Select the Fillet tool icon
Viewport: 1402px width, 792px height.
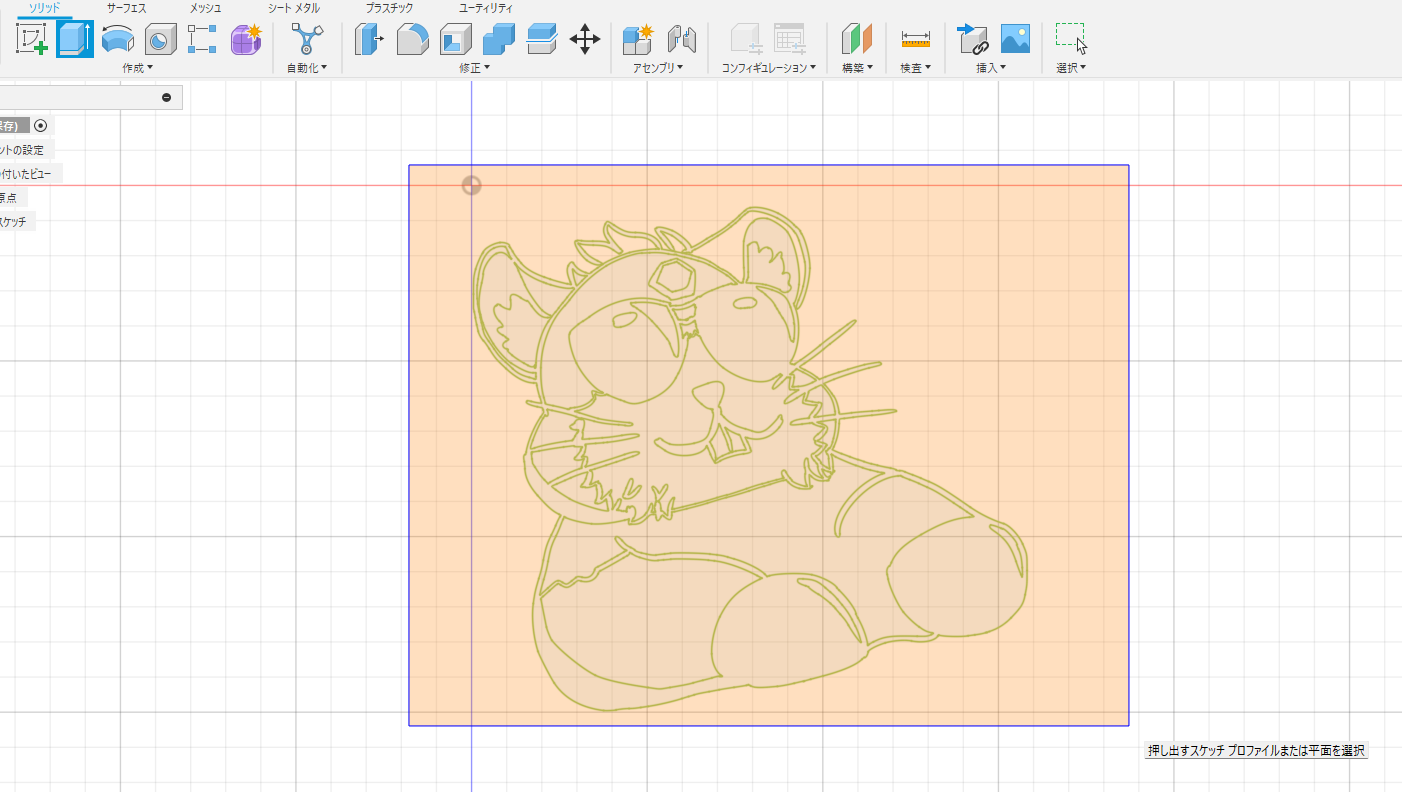point(412,40)
